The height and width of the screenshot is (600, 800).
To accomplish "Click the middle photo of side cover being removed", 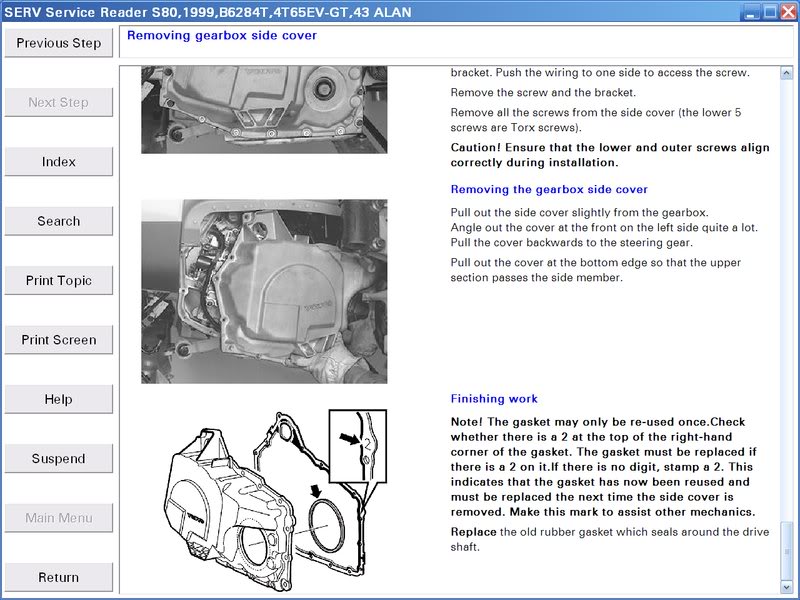I will click(264, 291).
